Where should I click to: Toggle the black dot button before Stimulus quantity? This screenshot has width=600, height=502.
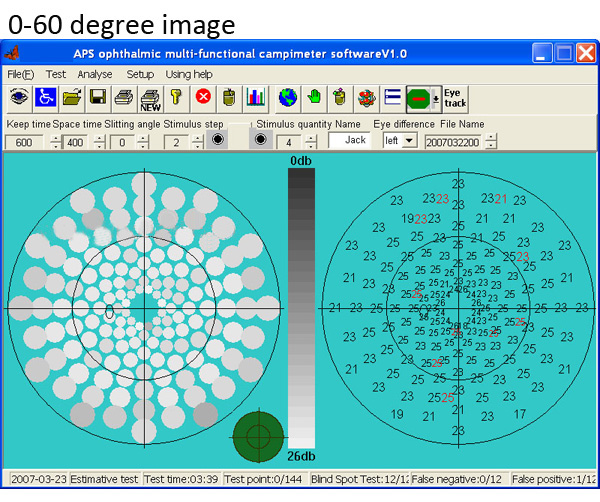pos(261,139)
